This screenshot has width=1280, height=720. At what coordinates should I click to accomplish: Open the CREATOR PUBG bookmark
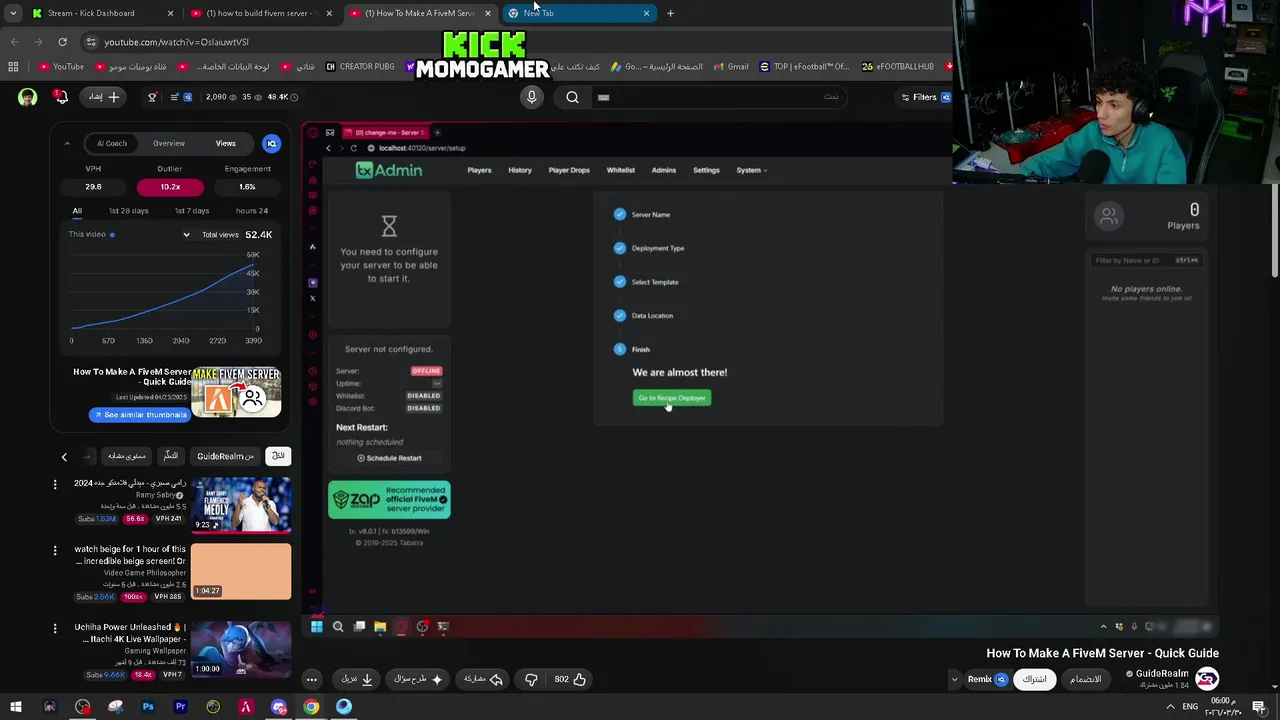tap(359, 67)
